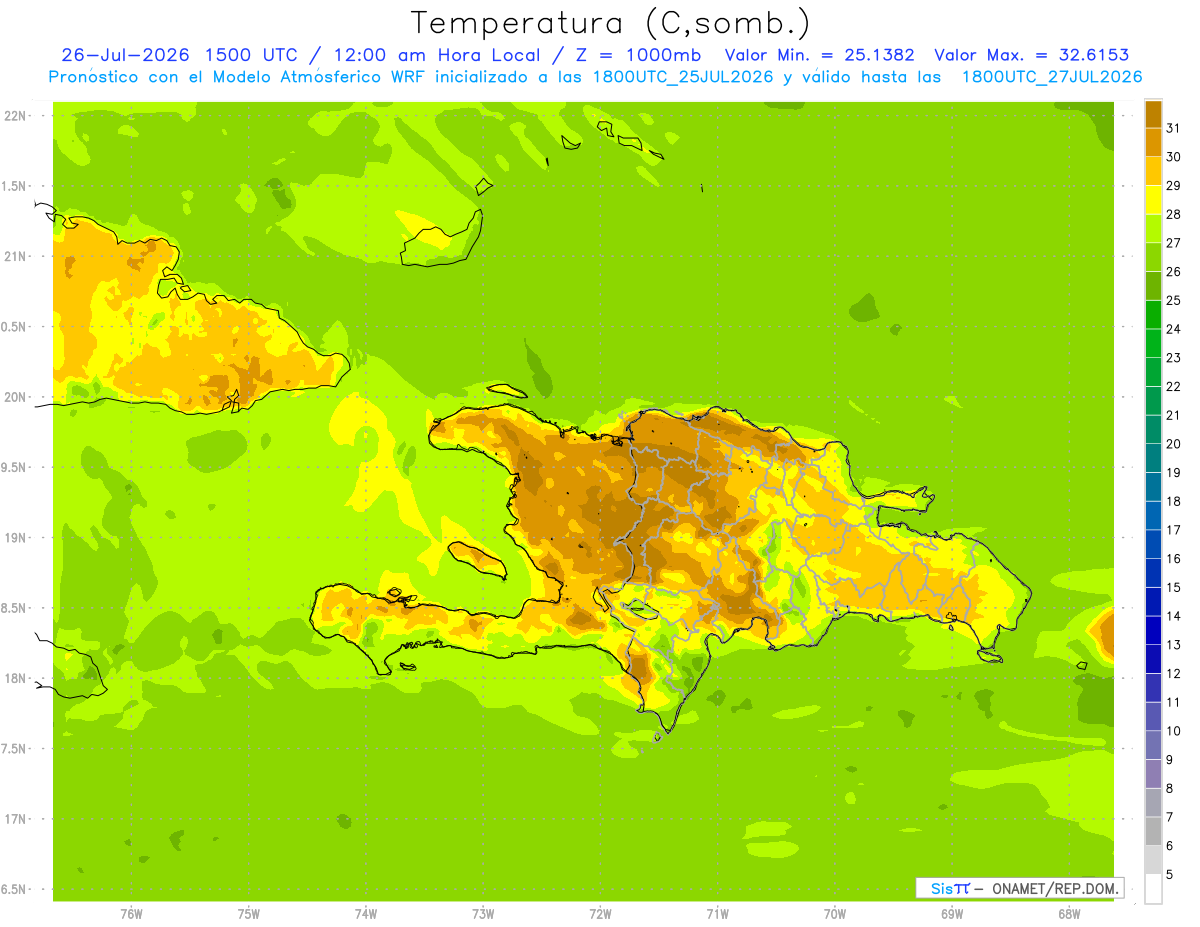Click the legend value "5"
The height and width of the screenshot is (927, 1200).
(x=1170, y=875)
